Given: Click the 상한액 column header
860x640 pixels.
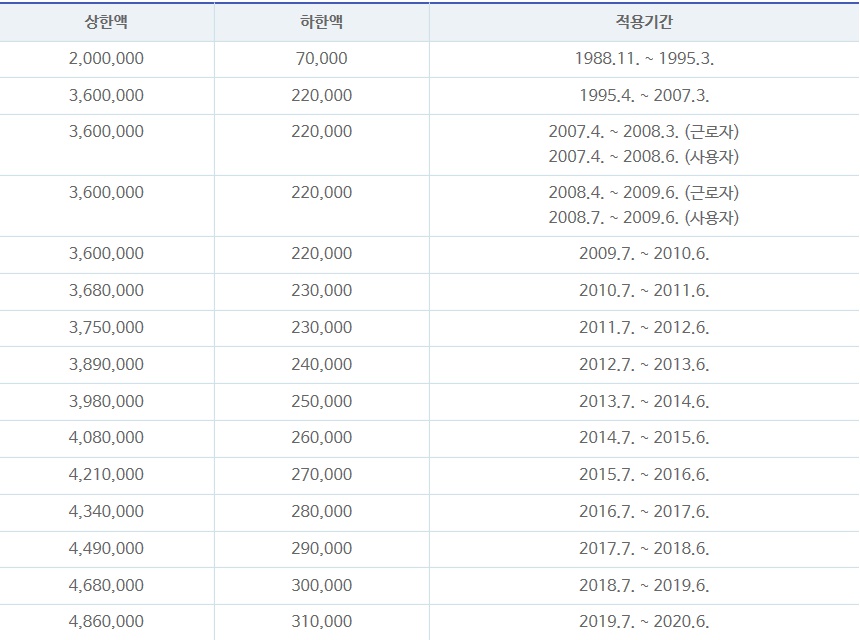Looking at the screenshot, I should tap(106, 22).
